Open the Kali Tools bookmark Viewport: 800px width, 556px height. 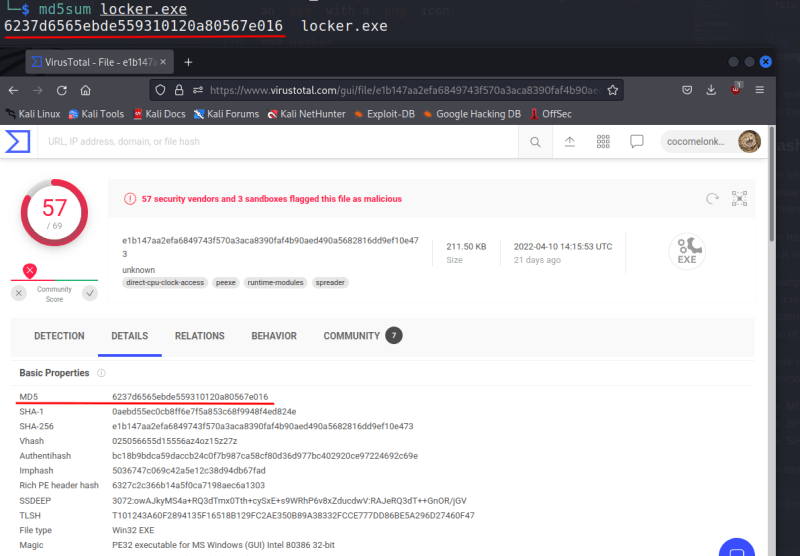point(96,114)
